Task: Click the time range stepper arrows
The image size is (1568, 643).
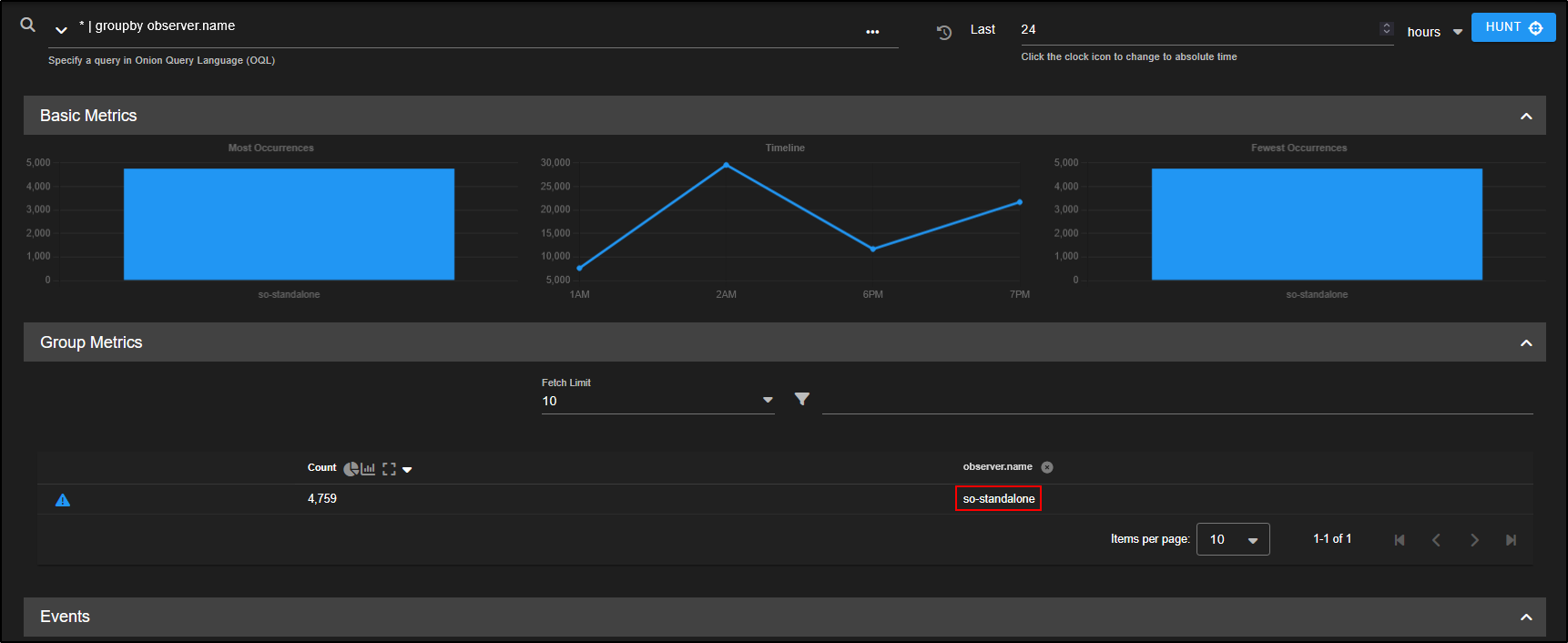Action: [1387, 28]
